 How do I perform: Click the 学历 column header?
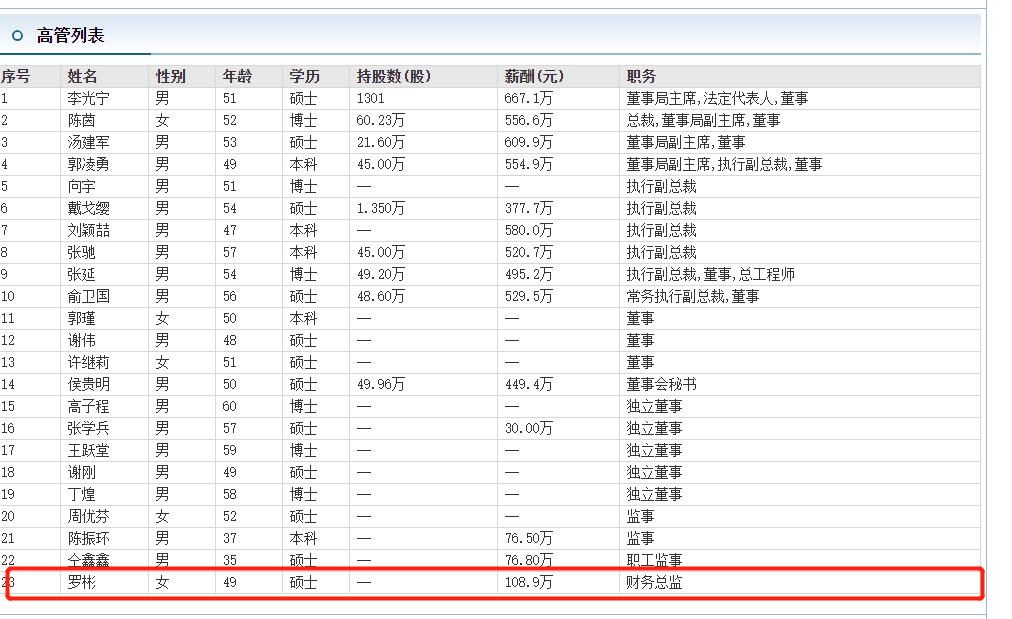click(x=302, y=76)
